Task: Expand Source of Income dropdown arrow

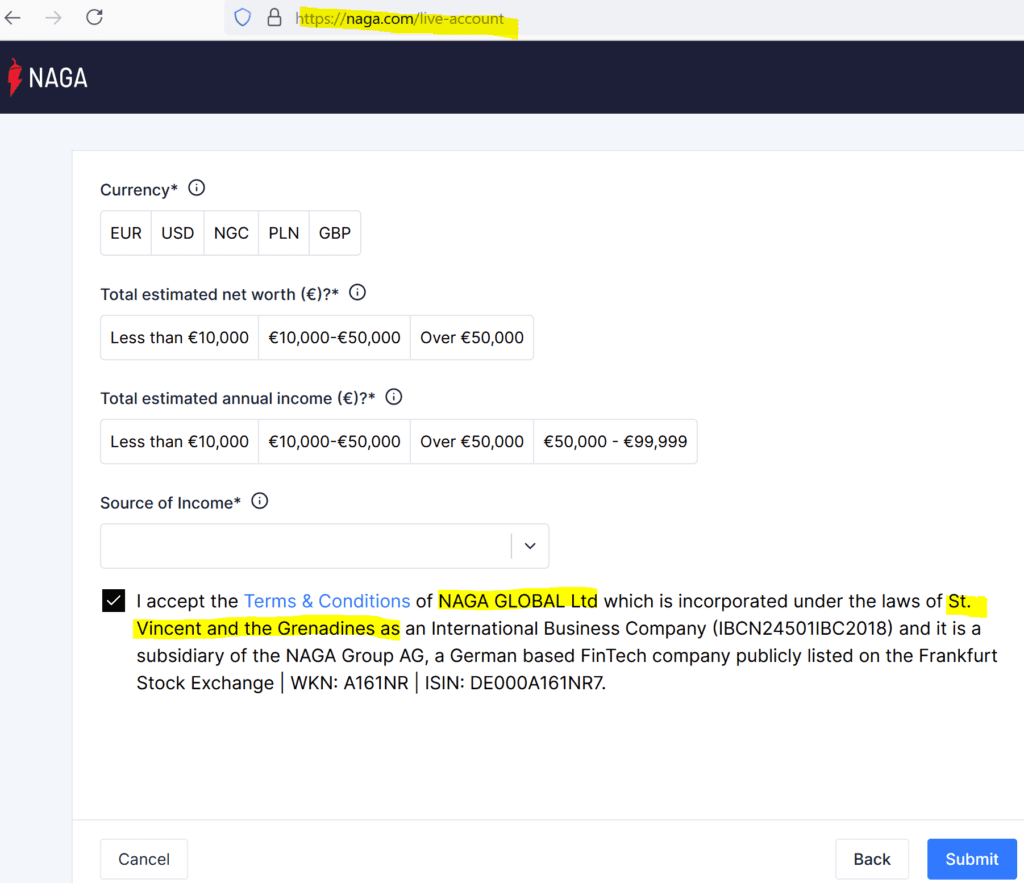Action: pyautogui.click(x=530, y=546)
